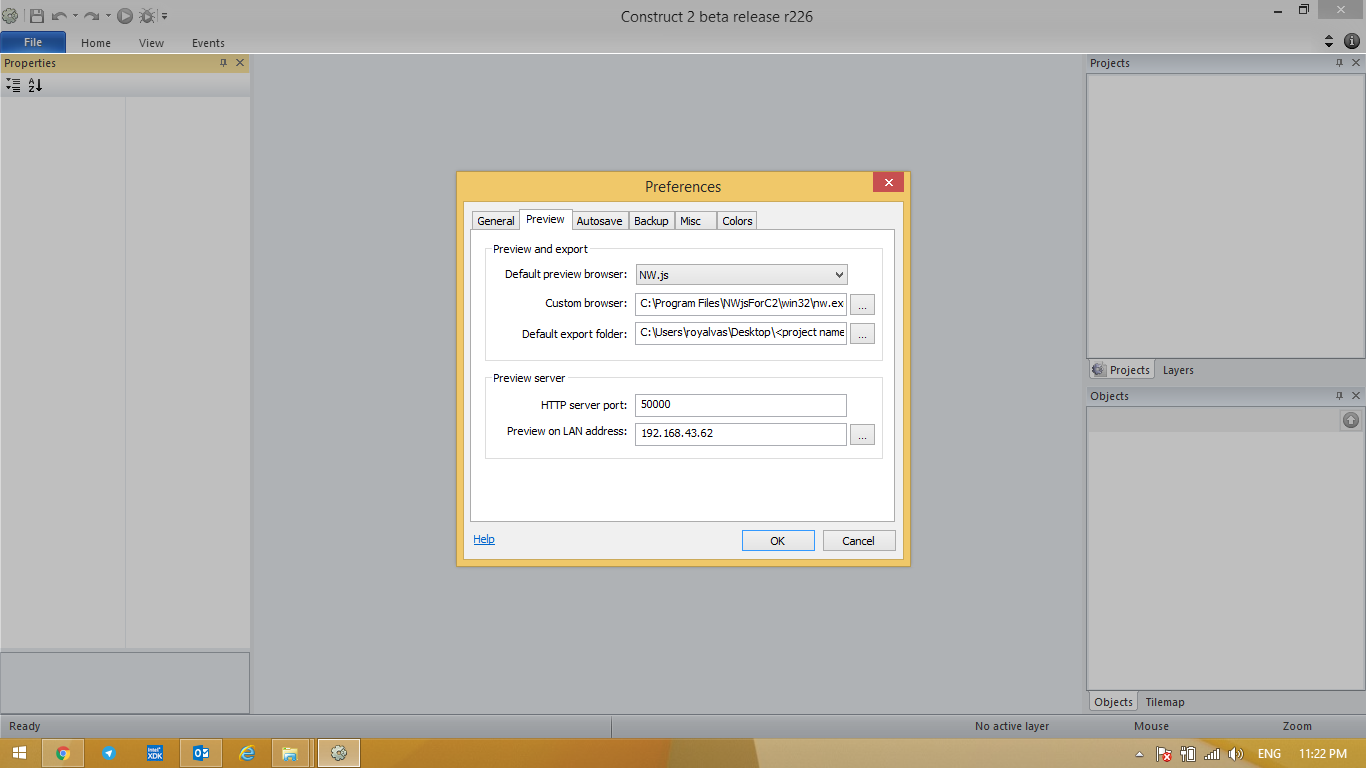The width and height of the screenshot is (1366, 768).
Task: Toggle ribbon minimize arrows icon
Action: [1329, 41]
